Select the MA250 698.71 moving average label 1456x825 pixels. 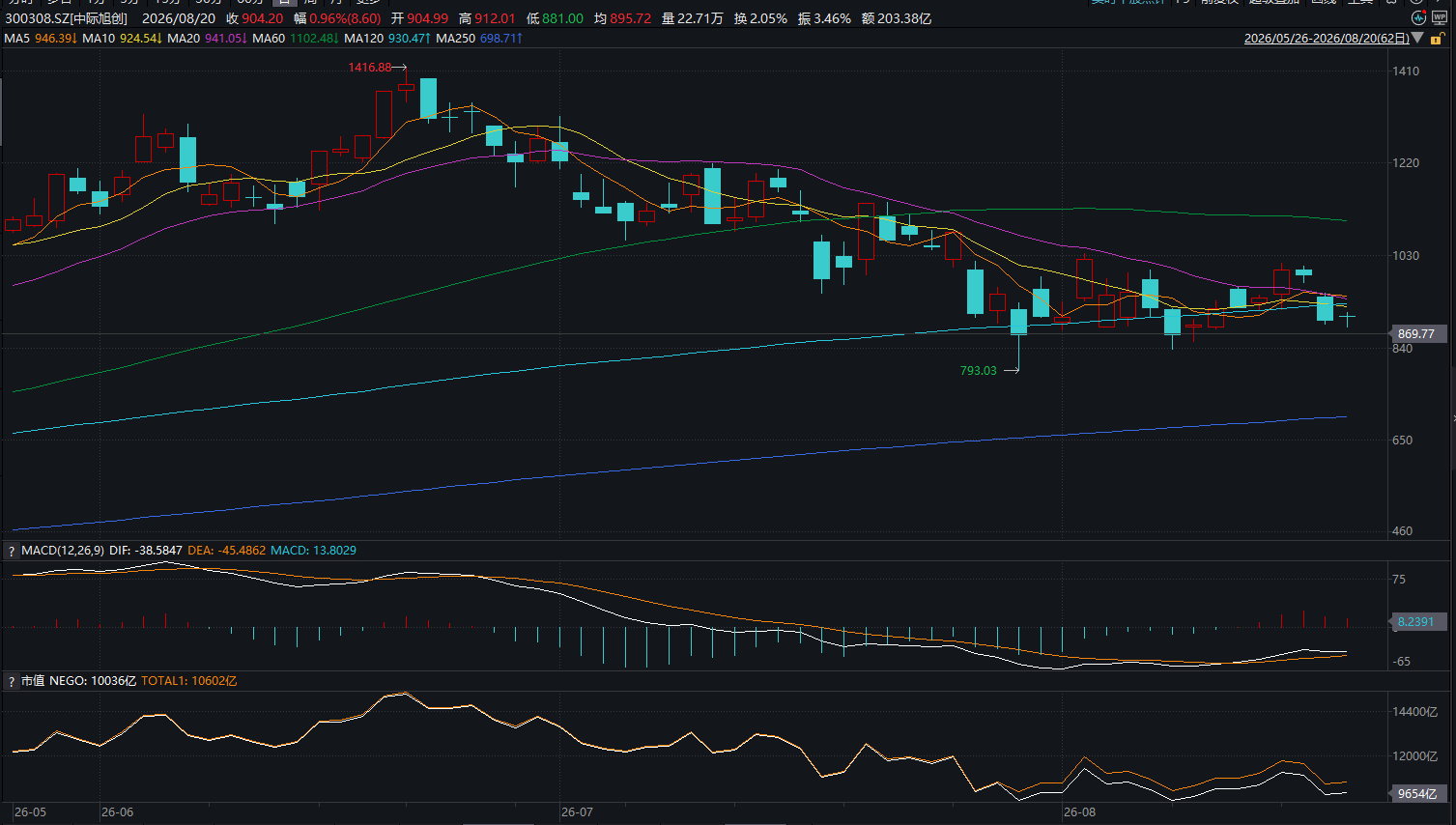(x=479, y=39)
